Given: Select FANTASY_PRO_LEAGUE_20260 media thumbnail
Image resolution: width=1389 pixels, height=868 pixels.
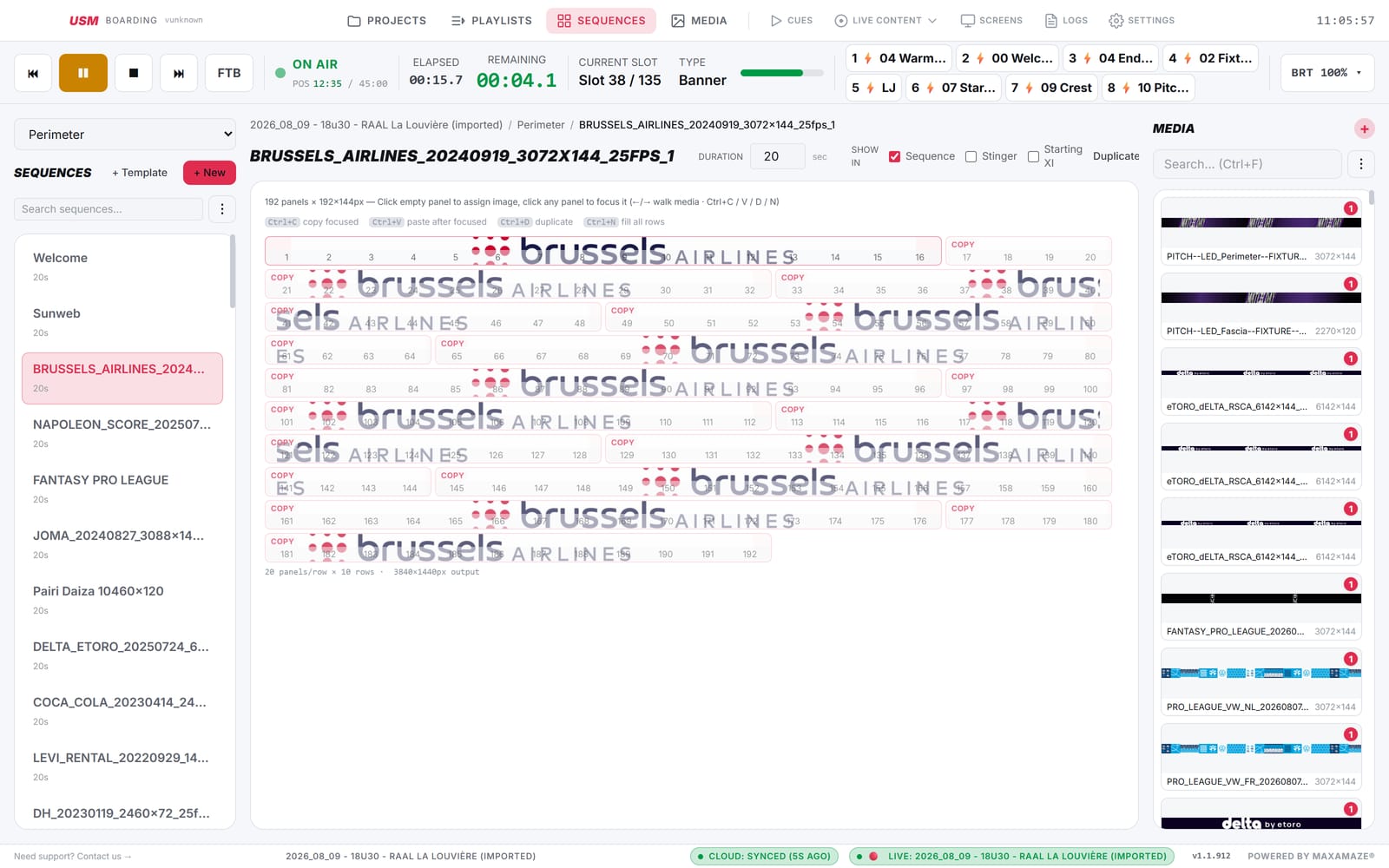Looking at the screenshot, I should [1261, 606].
